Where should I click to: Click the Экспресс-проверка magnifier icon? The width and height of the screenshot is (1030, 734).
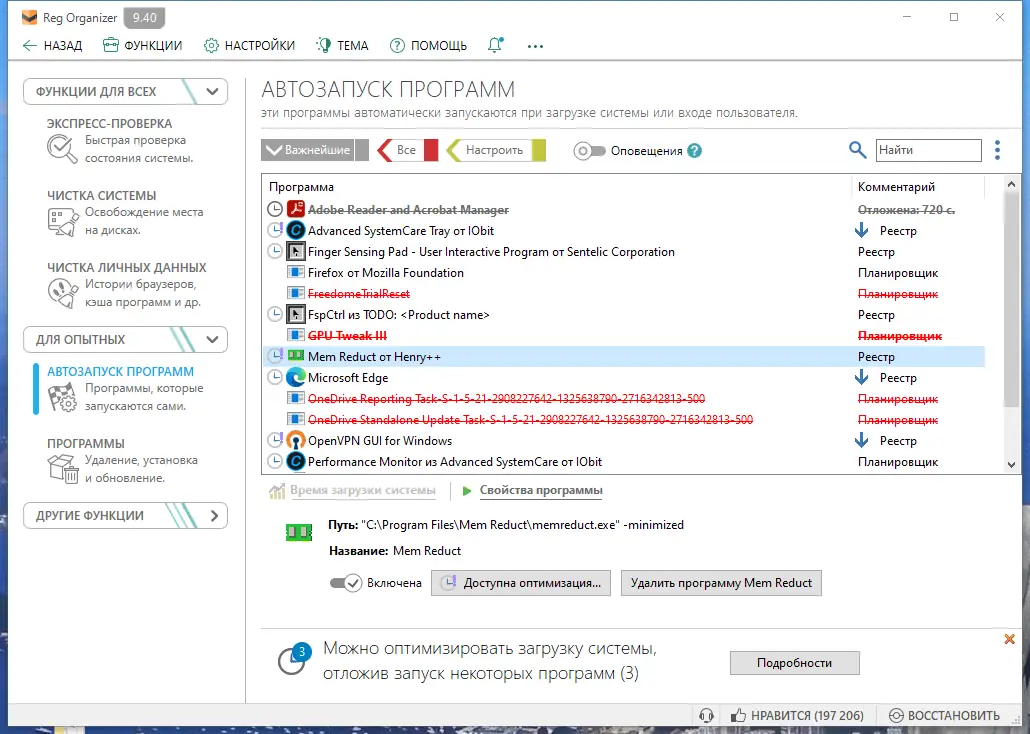(62, 149)
